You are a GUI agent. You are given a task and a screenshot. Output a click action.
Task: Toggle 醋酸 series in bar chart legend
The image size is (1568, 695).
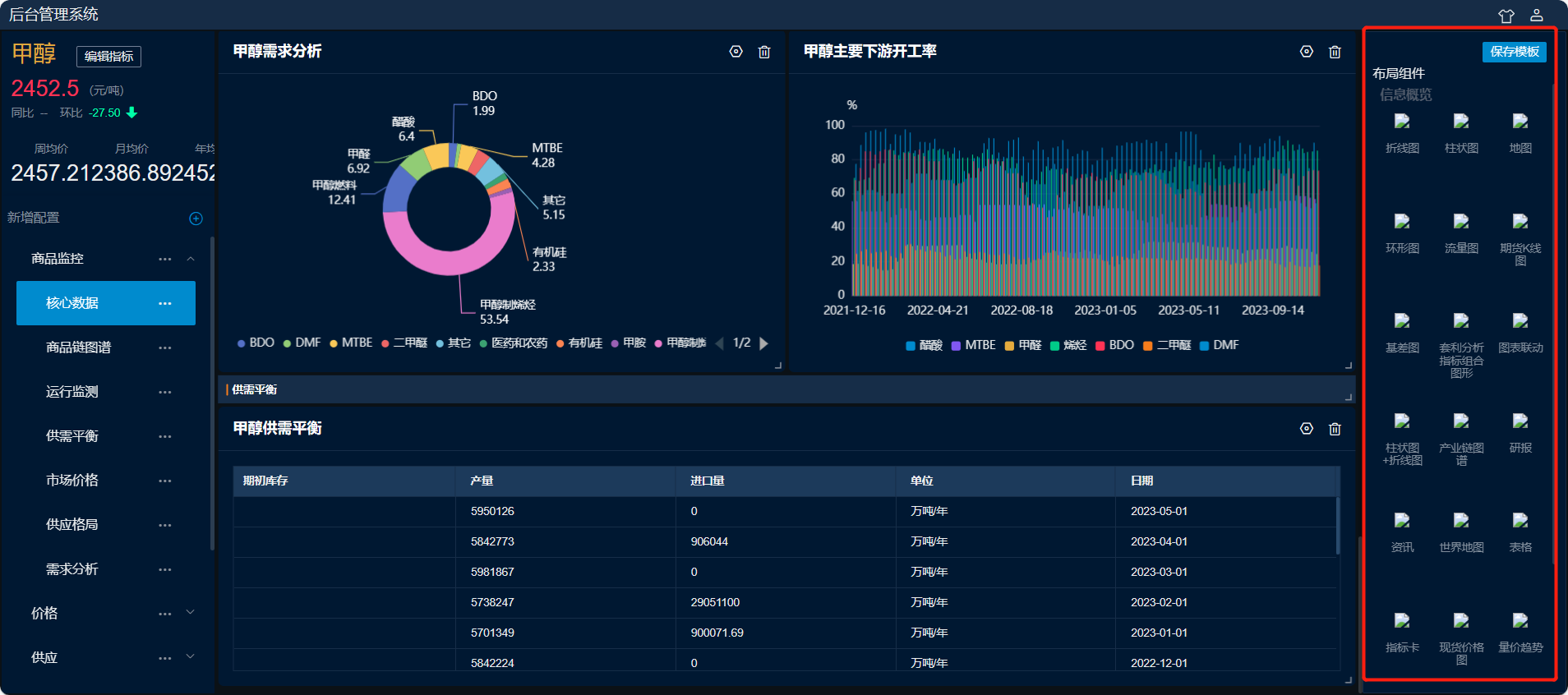[x=925, y=345]
